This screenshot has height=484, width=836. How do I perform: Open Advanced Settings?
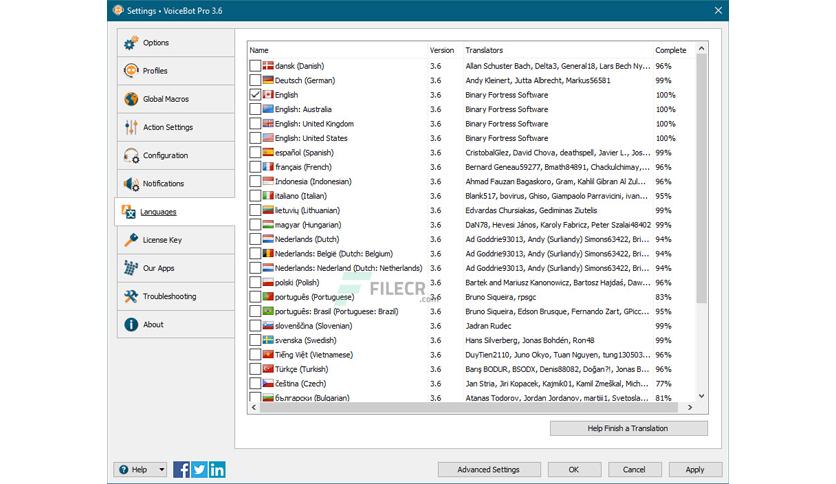(489, 470)
